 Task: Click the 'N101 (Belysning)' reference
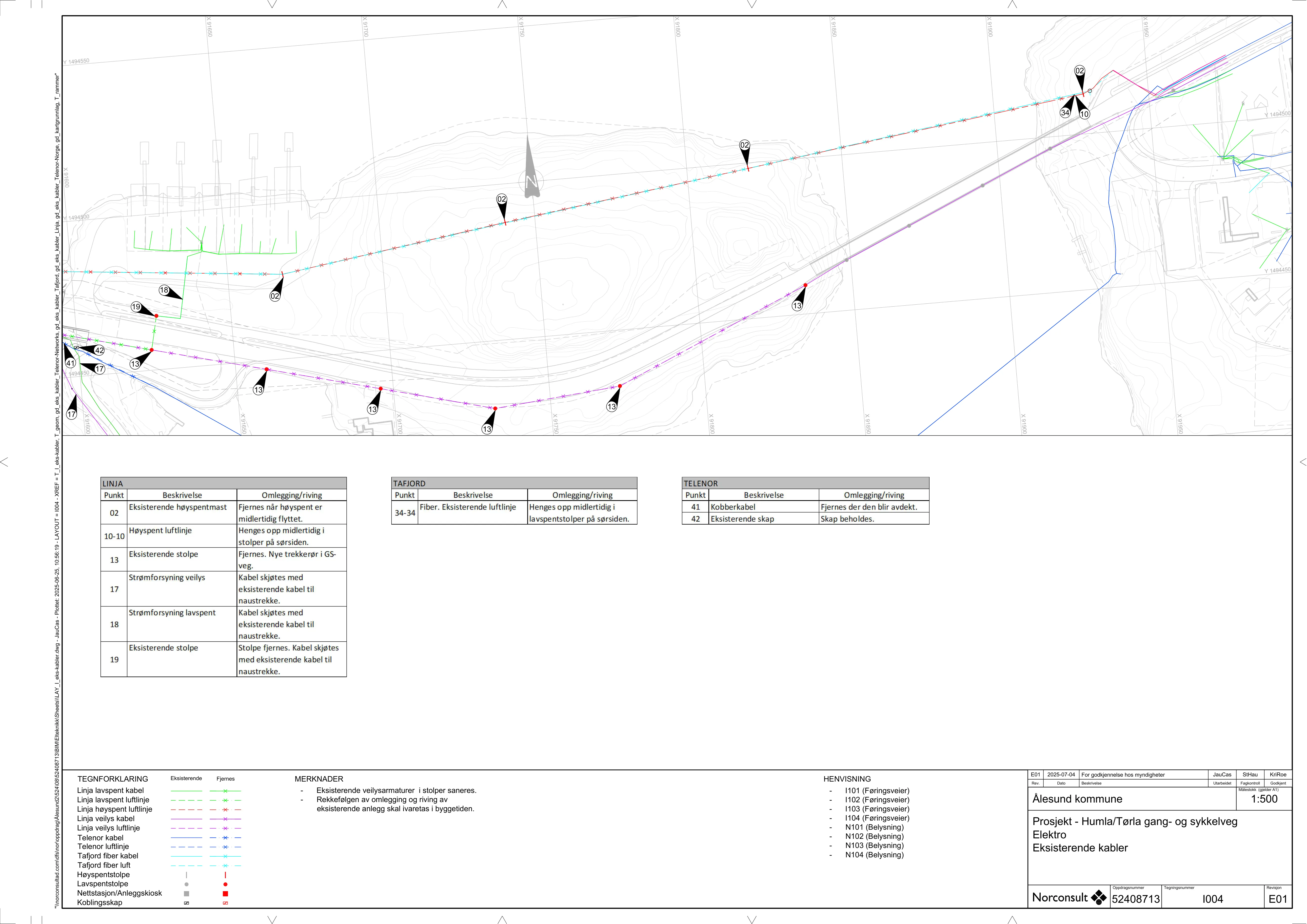coord(874,827)
